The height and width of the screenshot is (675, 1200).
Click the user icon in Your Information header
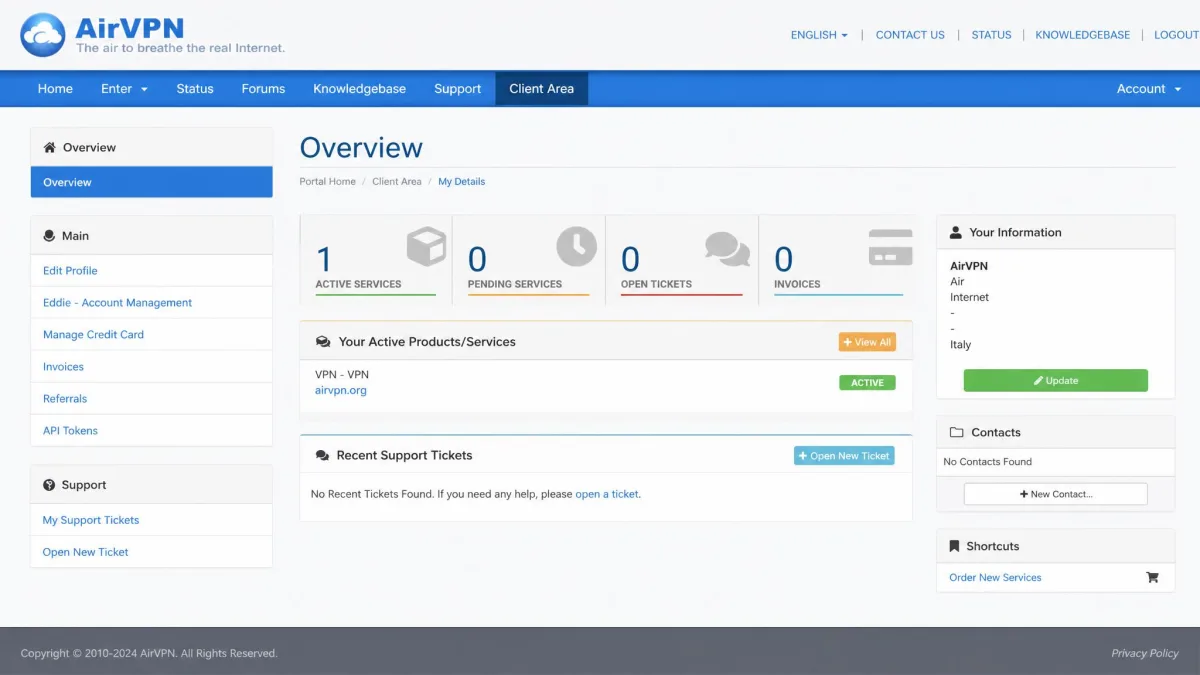[956, 232]
